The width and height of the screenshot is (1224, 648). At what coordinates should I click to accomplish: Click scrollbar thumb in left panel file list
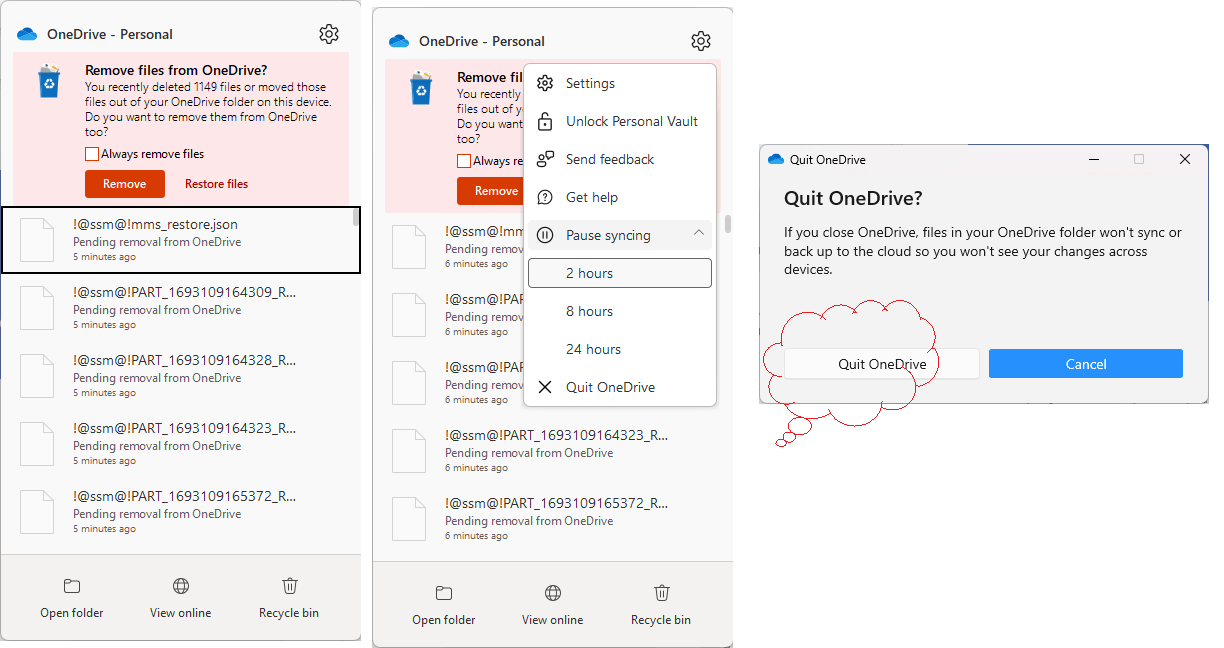coord(356,217)
